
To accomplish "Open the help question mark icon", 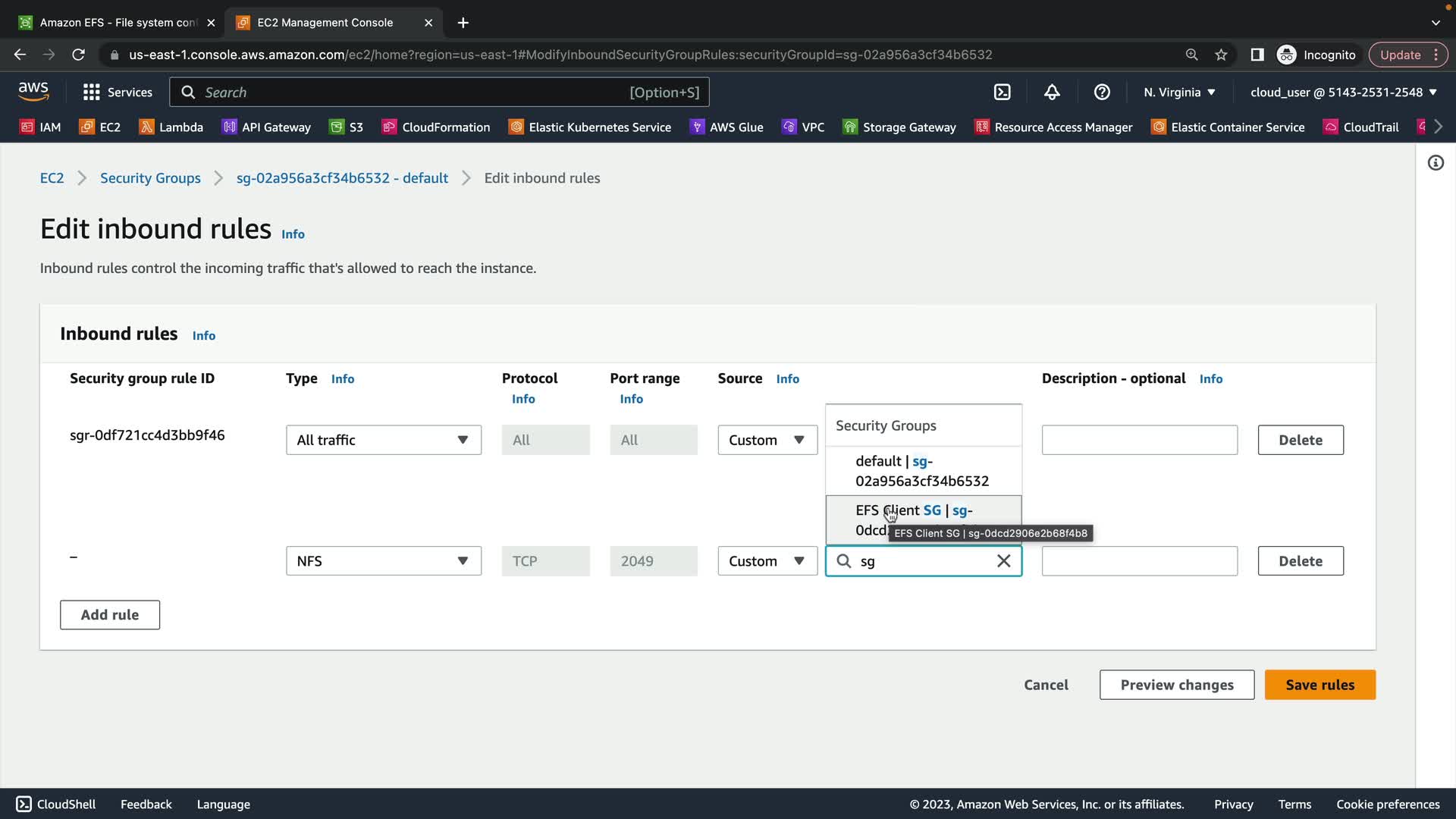I will click(x=1102, y=92).
